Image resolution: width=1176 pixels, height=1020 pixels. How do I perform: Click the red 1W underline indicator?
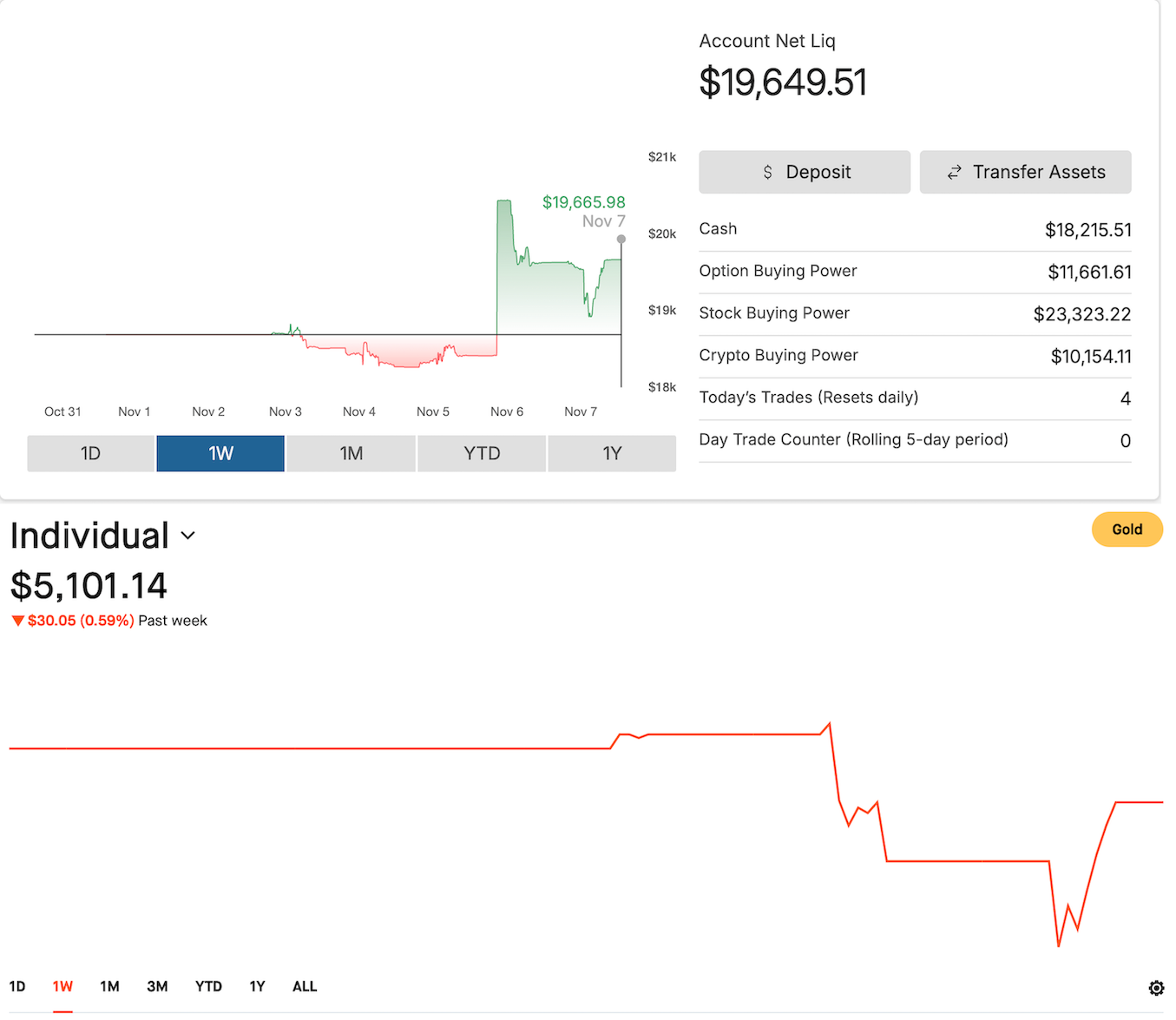click(x=62, y=1011)
